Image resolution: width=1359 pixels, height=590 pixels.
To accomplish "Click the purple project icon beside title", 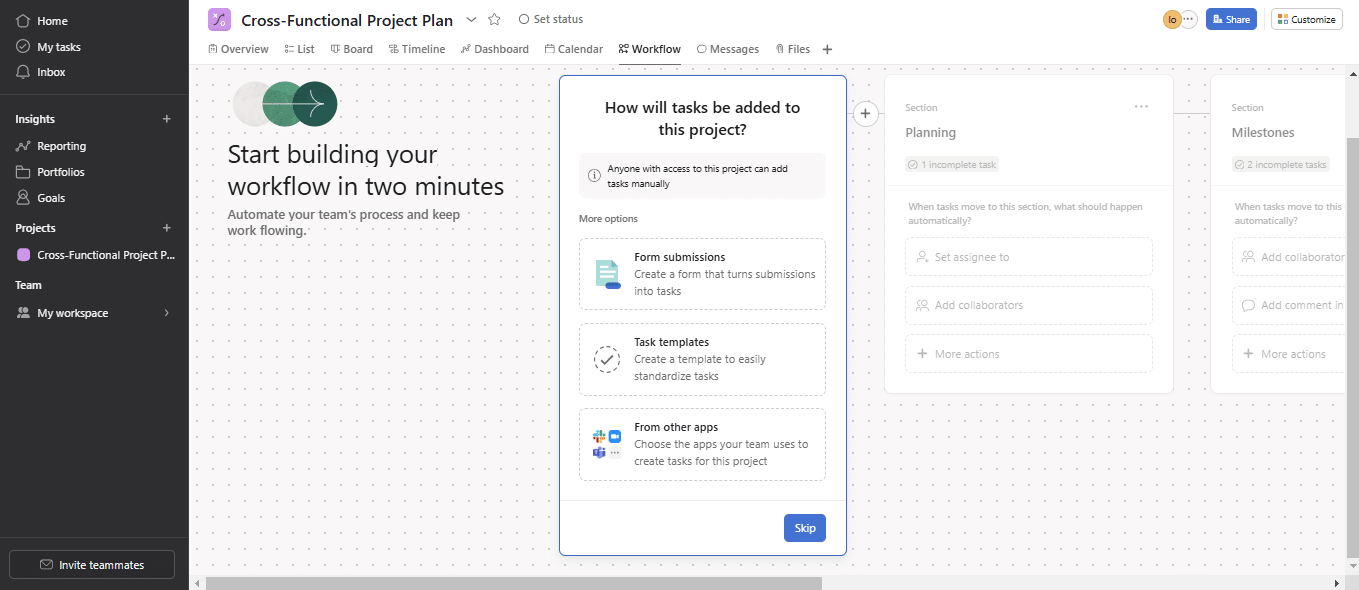I will (219, 19).
